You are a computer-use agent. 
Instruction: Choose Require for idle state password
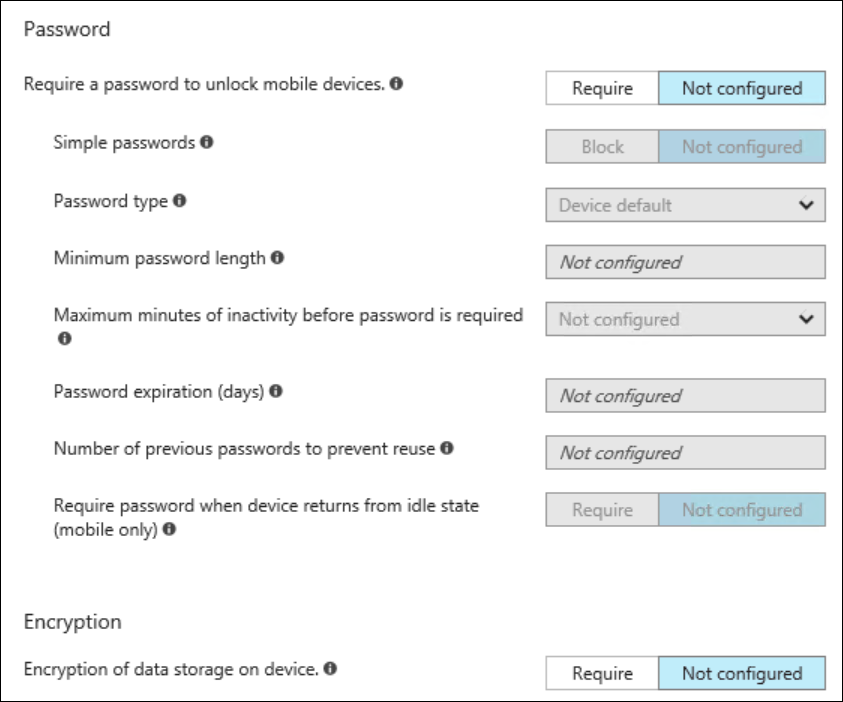tap(602, 510)
